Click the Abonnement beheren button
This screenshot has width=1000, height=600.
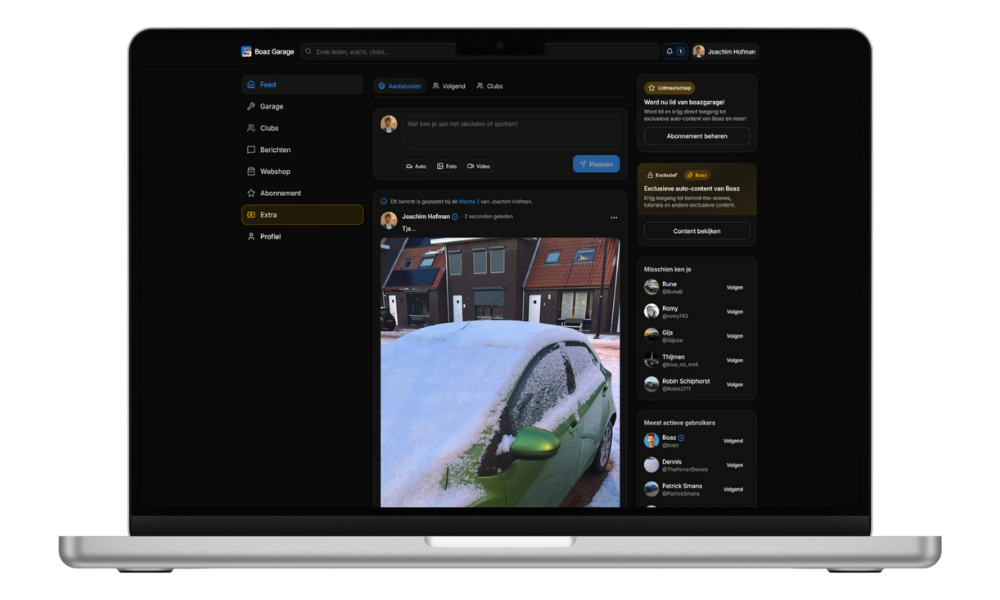(x=697, y=136)
